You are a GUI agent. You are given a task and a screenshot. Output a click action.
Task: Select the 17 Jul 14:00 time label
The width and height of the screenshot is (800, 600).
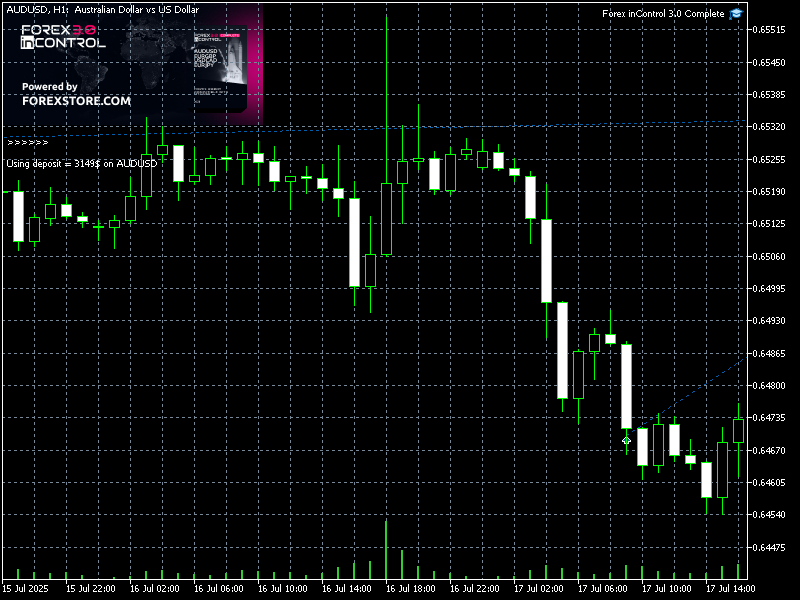tap(730, 589)
